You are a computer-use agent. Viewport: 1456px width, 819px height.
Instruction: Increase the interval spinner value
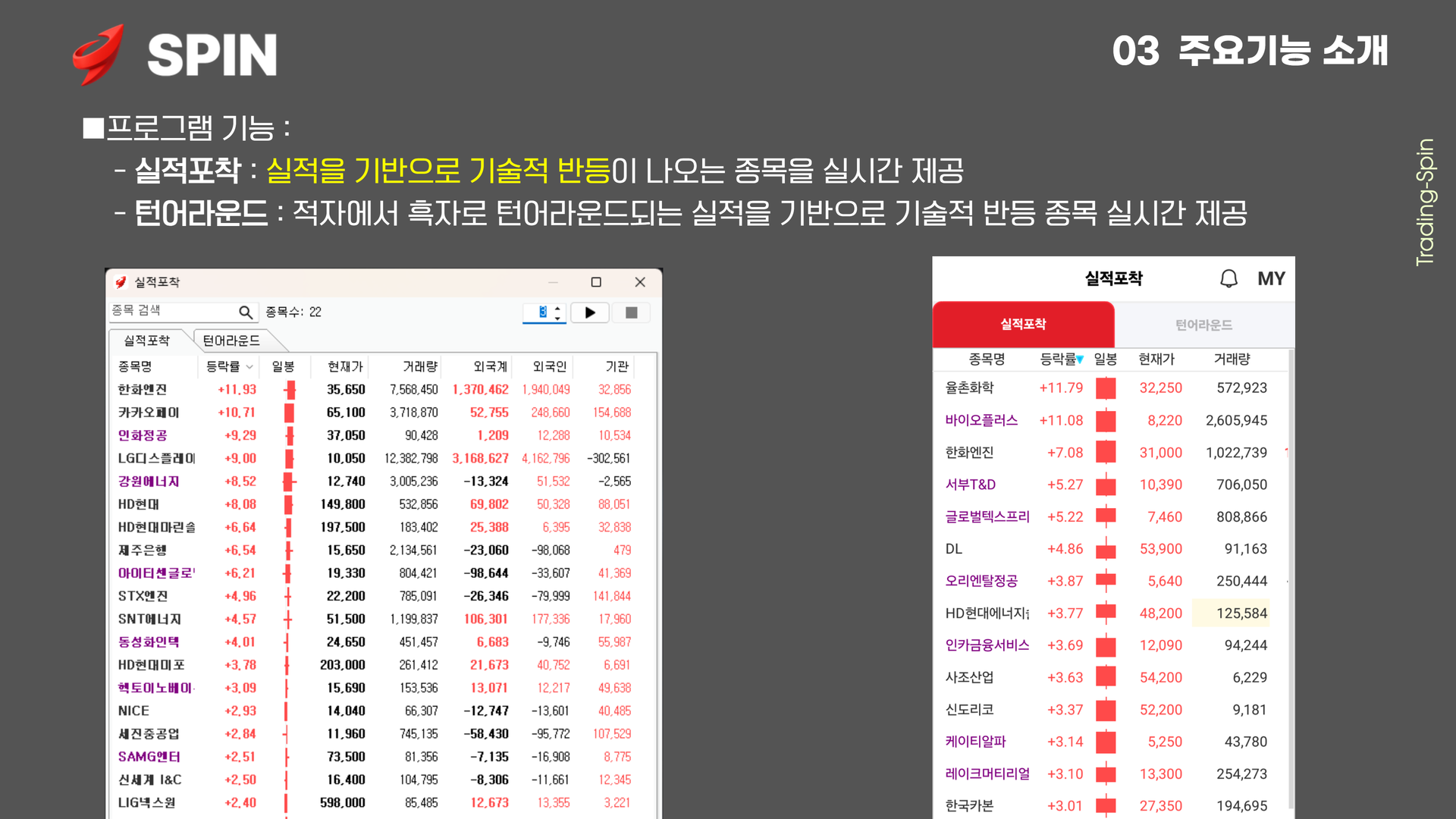(x=558, y=308)
